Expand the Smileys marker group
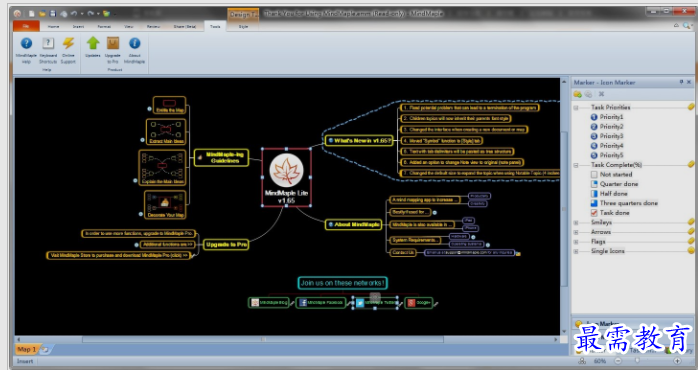The height and width of the screenshot is (370, 698). [x=576, y=223]
